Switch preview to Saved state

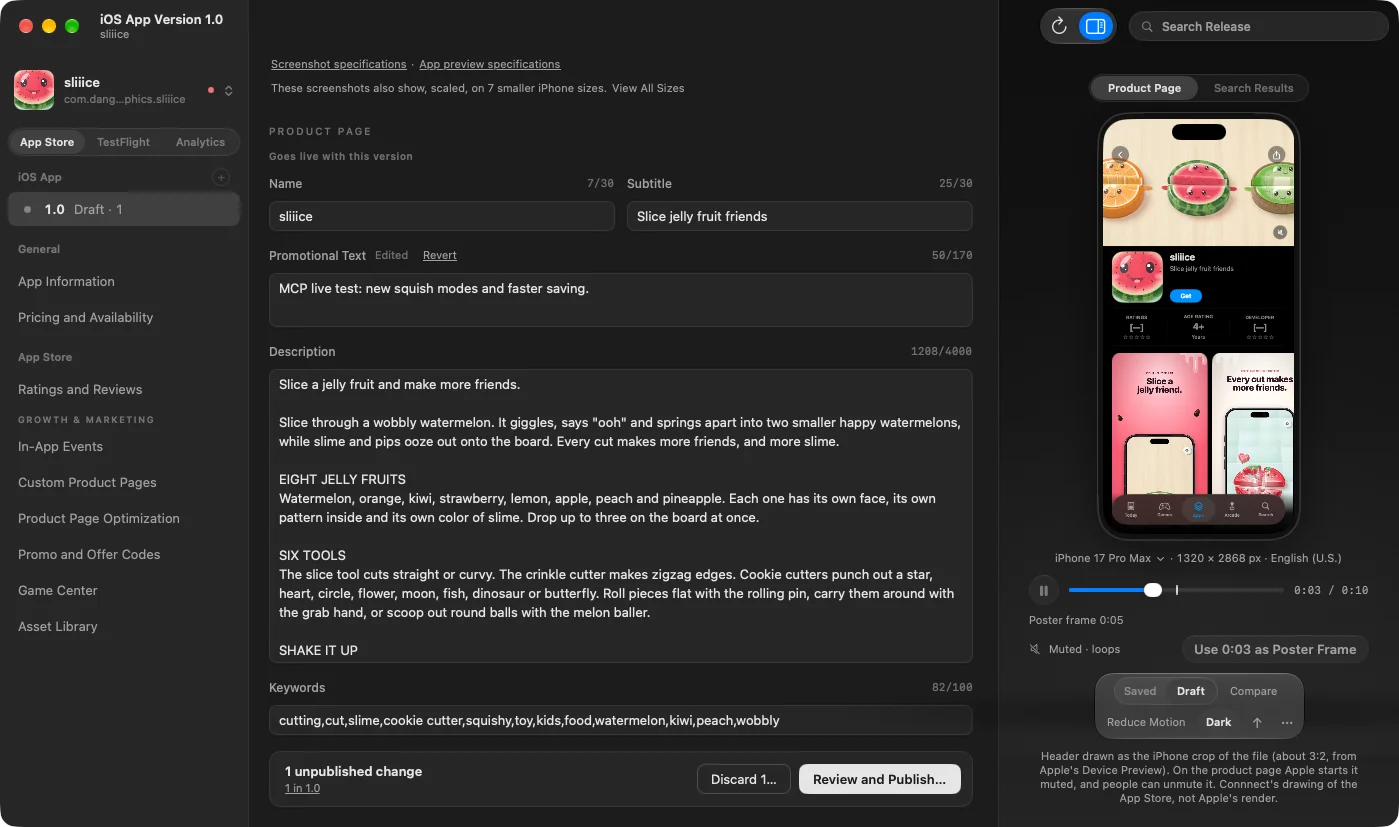(1139, 691)
